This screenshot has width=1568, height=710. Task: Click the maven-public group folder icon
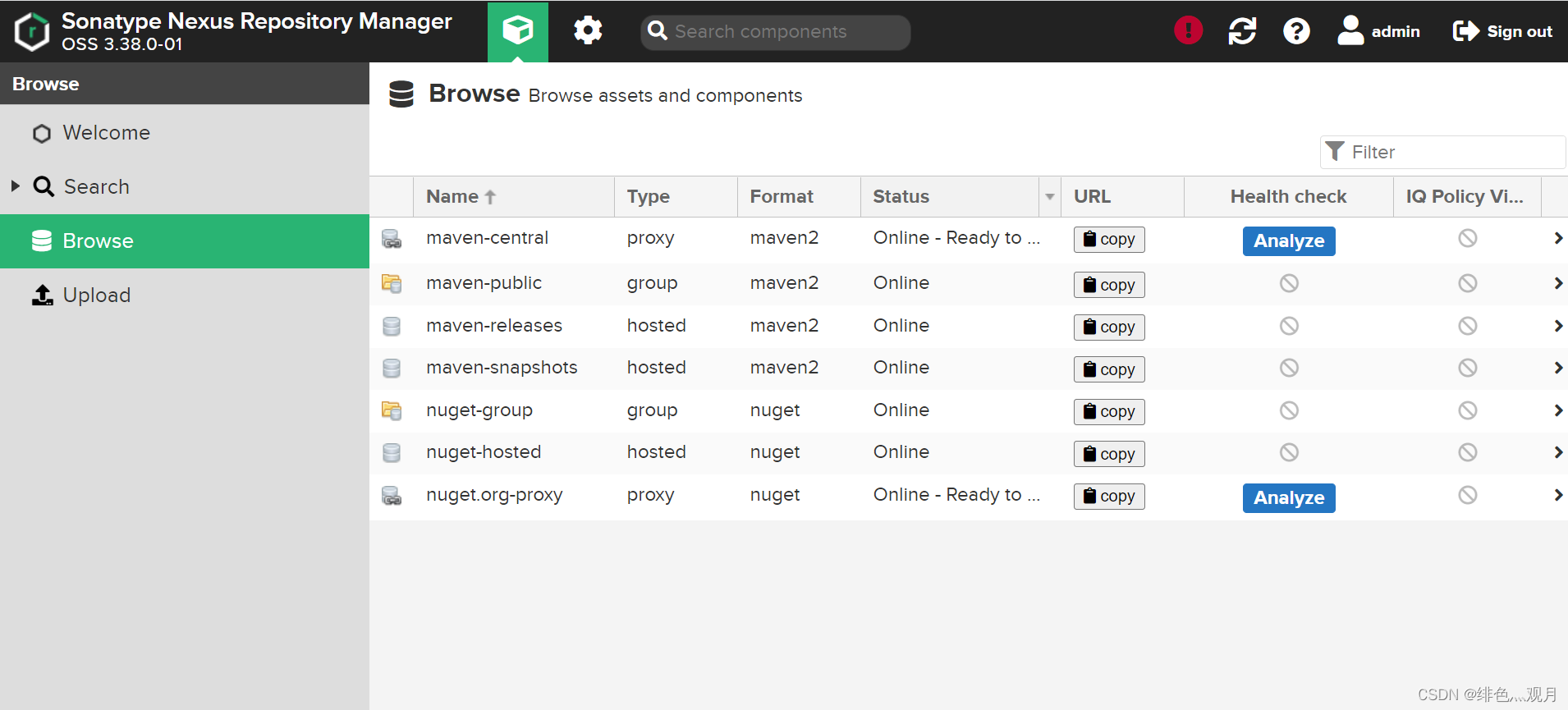(x=392, y=284)
